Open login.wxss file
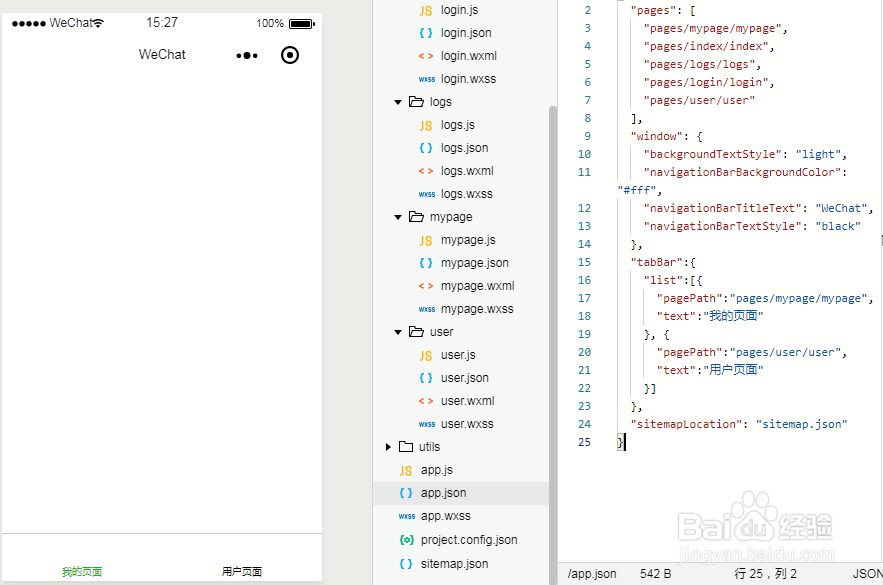 tap(468, 79)
